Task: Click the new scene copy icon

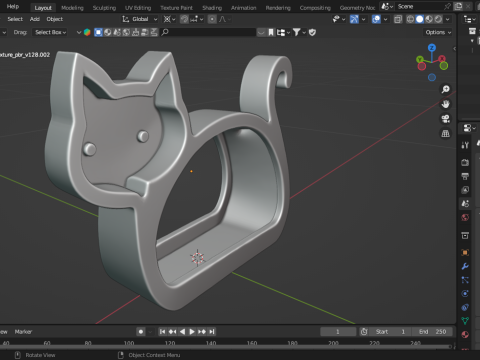Action: click(458, 6)
